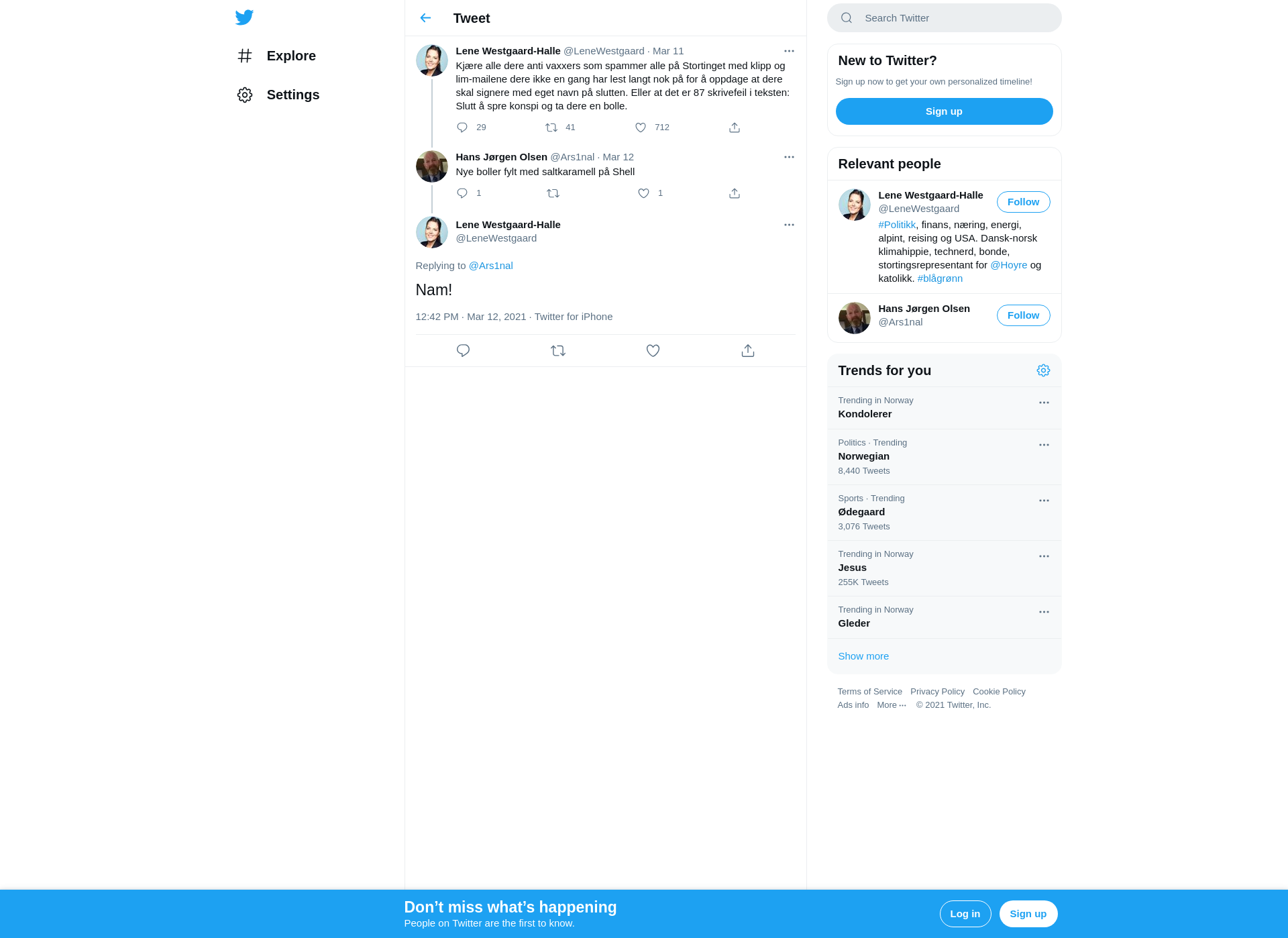1288x938 pixels.
Task: Follow Hans Jørgen Olsen
Action: (x=1023, y=315)
